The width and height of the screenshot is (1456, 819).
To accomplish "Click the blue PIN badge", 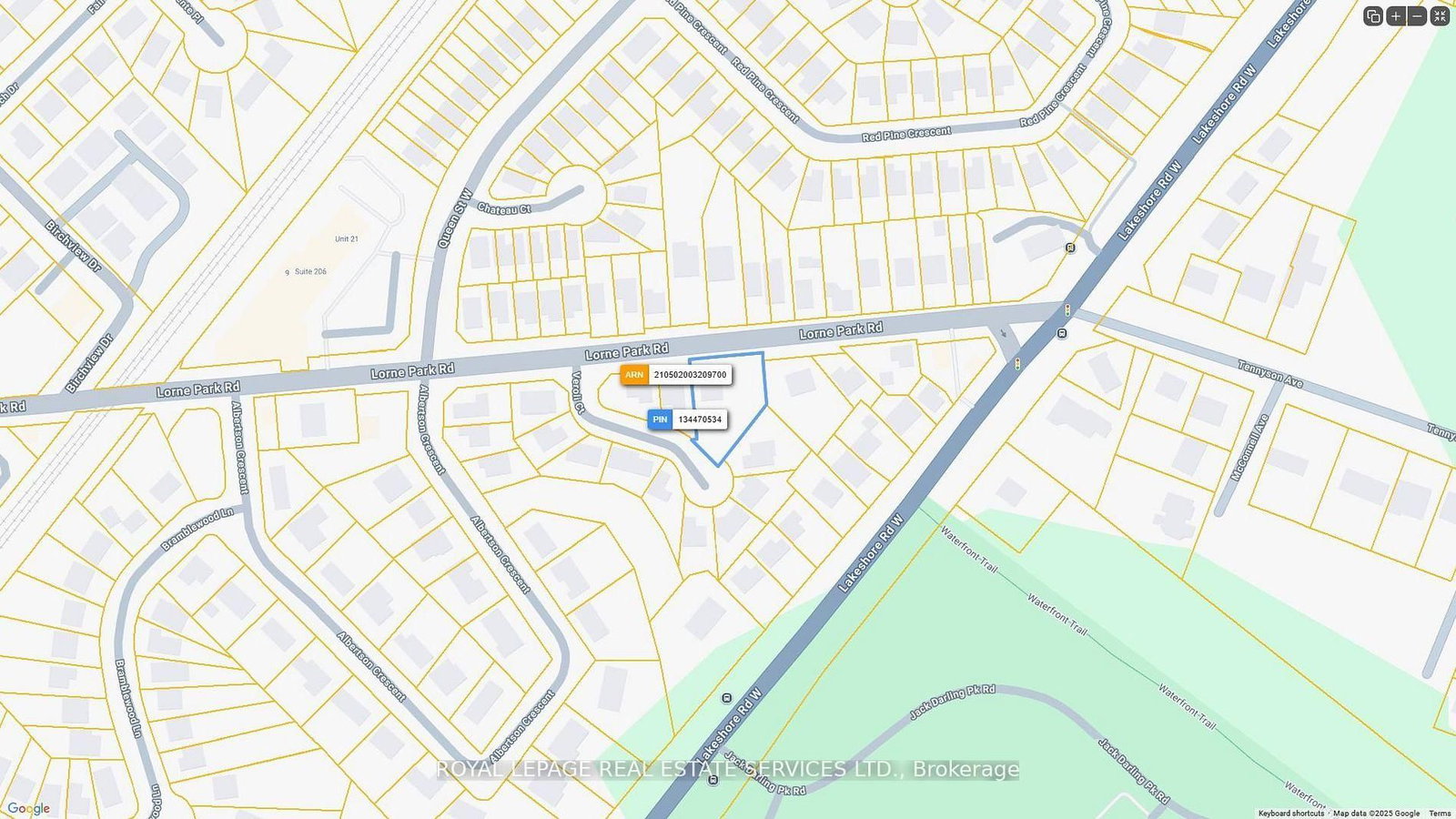I will pyautogui.click(x=661, y=420).
